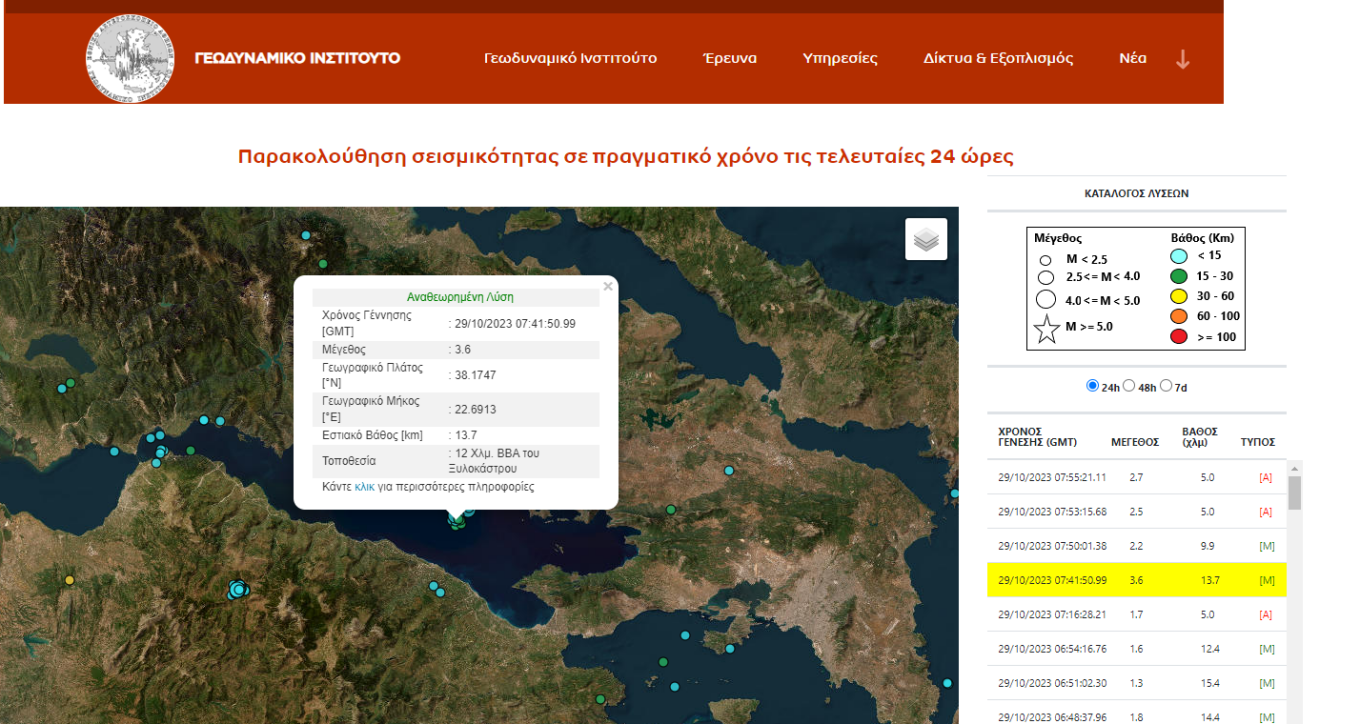
Task: Click the clustered cyan markers on Peloponnese
Action: pyautogui.click(x=237, y=590)
